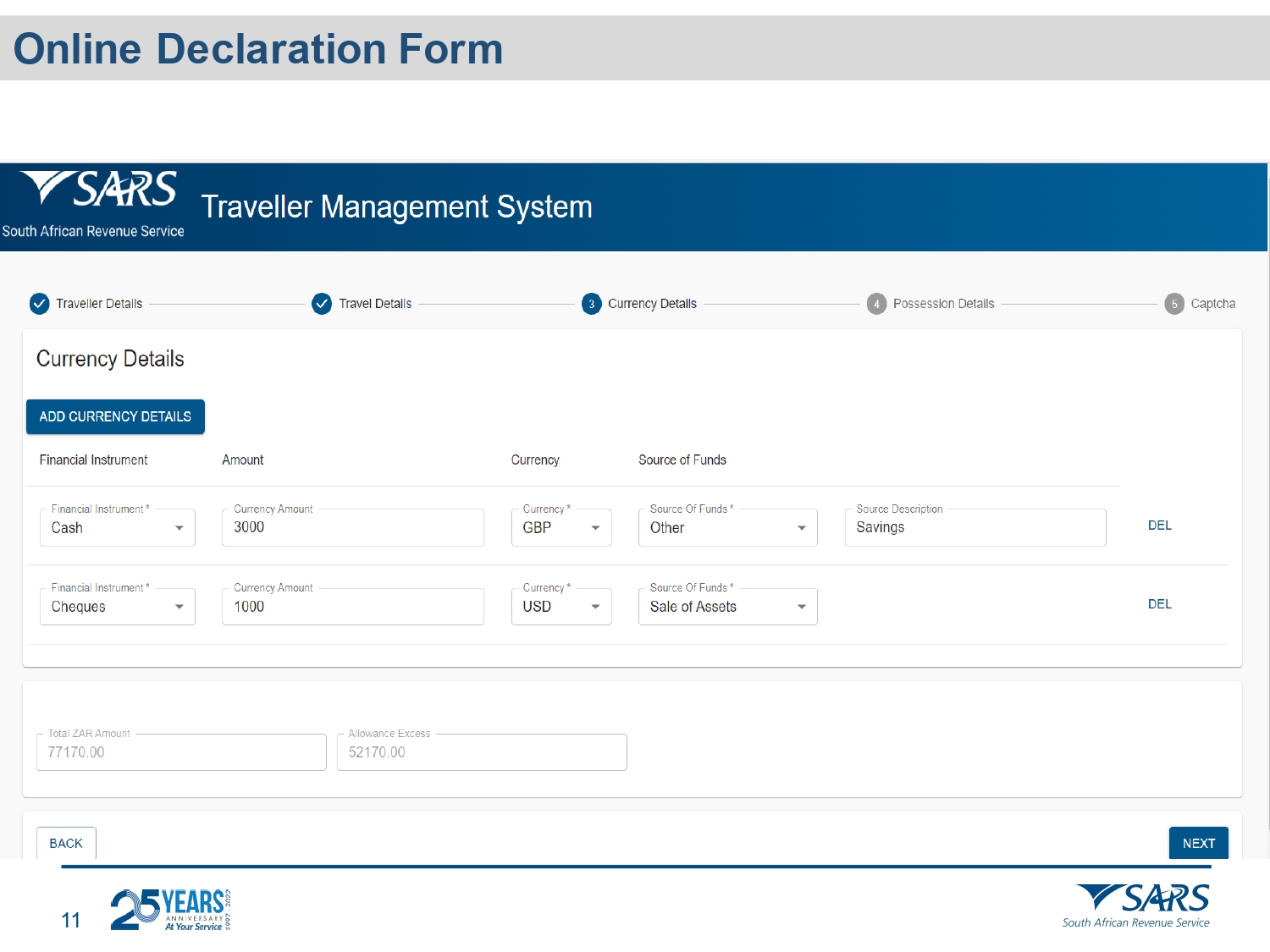This screenshot has width=1270, height=952.
Task: Click the SARS logo in the footer
Action: point(1140,905)
